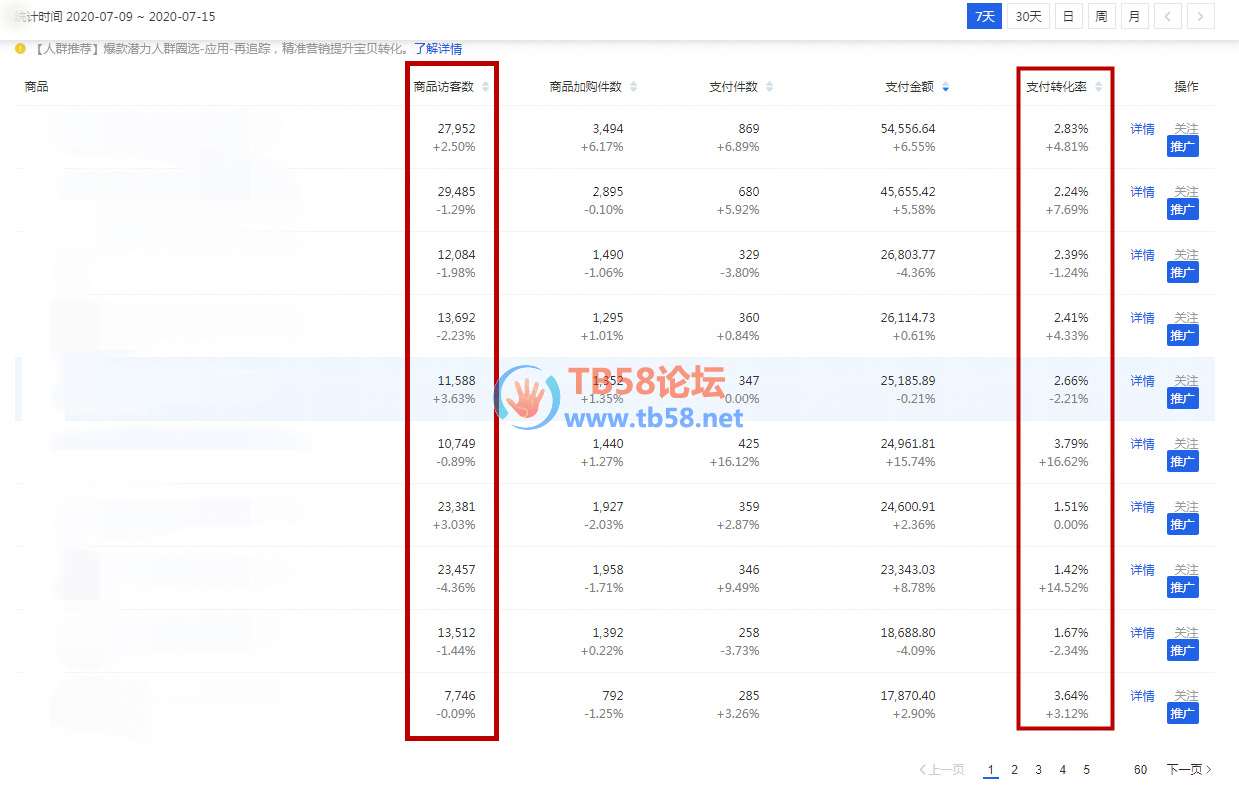1239x795 pixels.
Task: Click 下一页 to go to next page
Action: click(1188, 769)
